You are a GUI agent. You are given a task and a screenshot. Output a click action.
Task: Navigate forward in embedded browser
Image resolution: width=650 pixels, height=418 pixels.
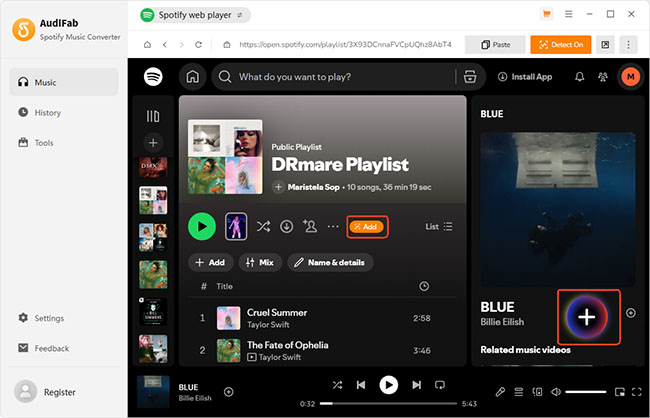pos(182,45)
